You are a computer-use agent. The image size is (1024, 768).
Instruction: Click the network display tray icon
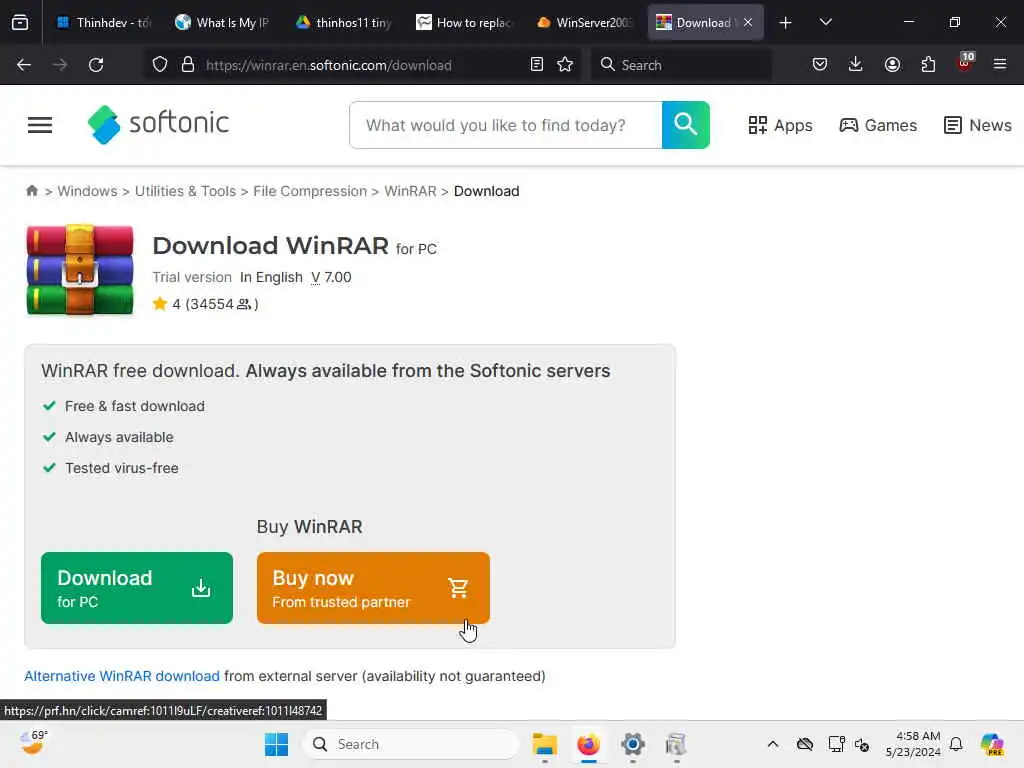[x=836, y=744]
